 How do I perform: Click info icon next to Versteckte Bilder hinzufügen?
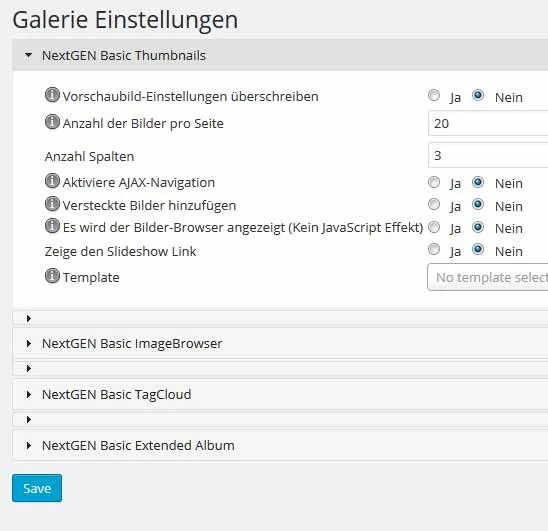[52, 203]
